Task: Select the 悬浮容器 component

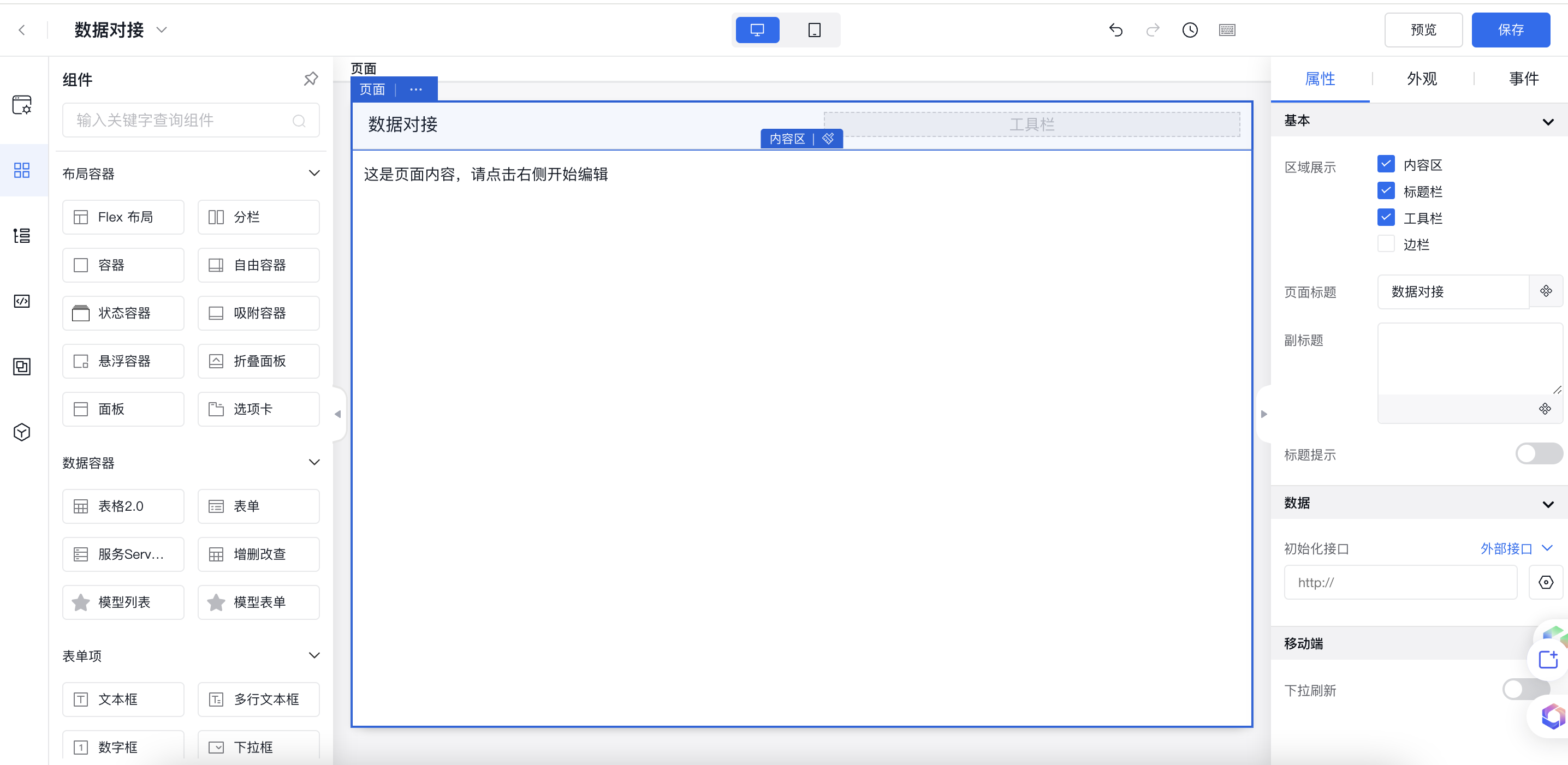Action: coord(123,361)
